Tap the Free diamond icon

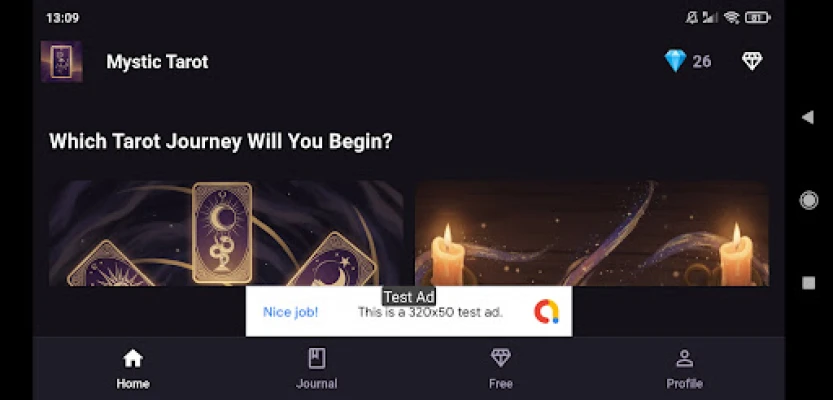coord(500,358)
